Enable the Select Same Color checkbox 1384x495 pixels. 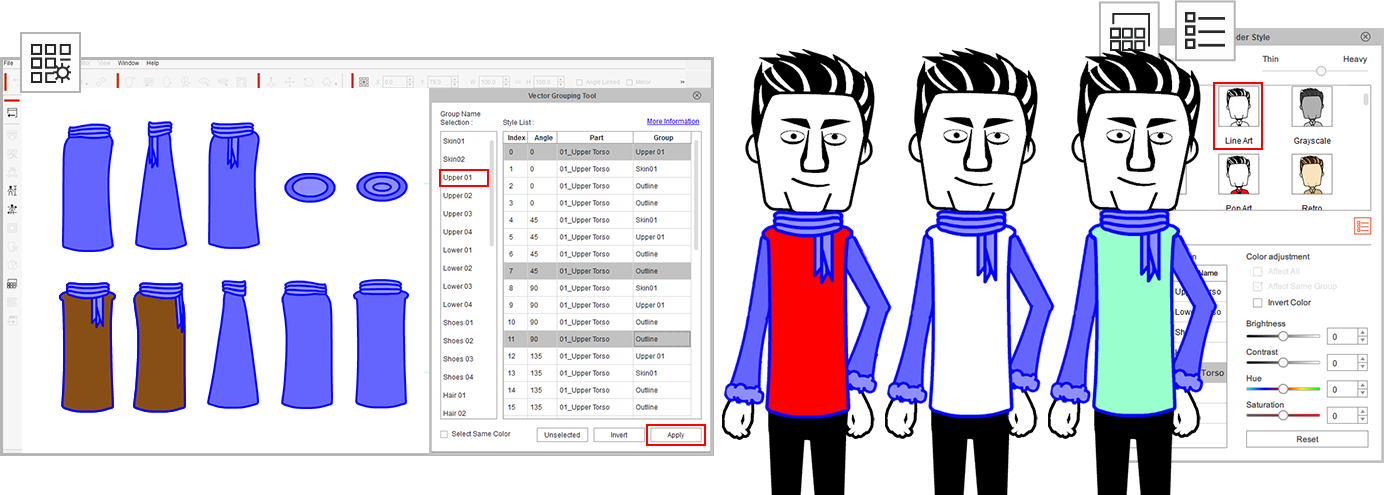(x=445, y=434)
